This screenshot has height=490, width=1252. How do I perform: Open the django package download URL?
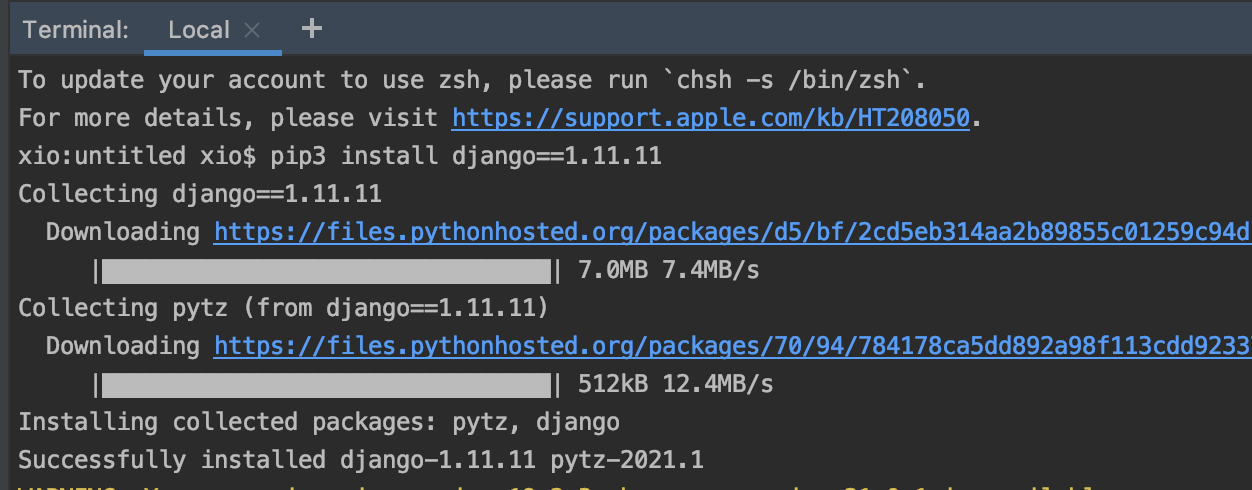[x=732, y=232]
